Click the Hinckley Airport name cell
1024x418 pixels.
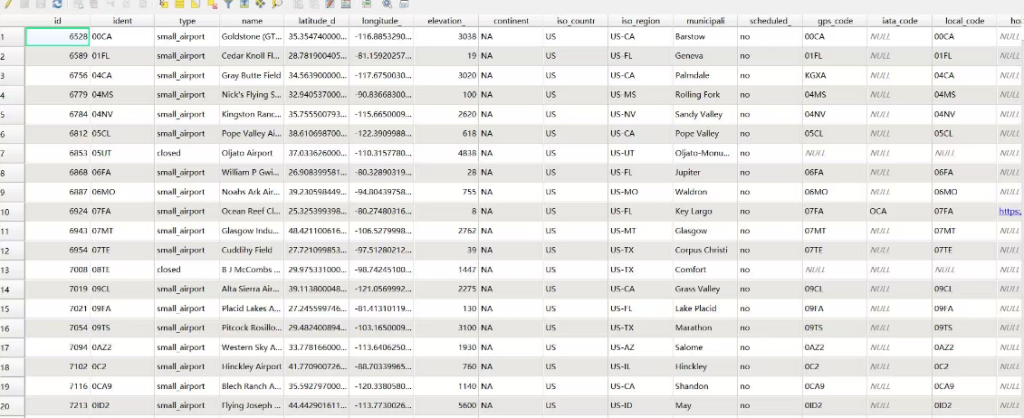[251, 366]
